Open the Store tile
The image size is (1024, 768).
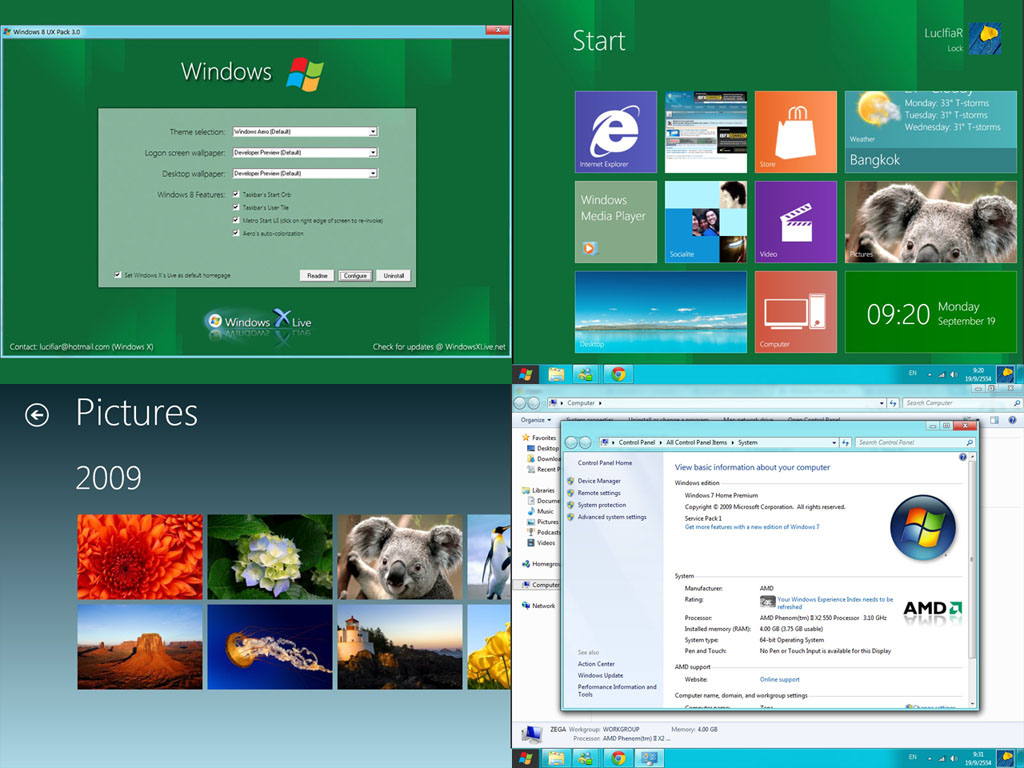tap(795, 131)
